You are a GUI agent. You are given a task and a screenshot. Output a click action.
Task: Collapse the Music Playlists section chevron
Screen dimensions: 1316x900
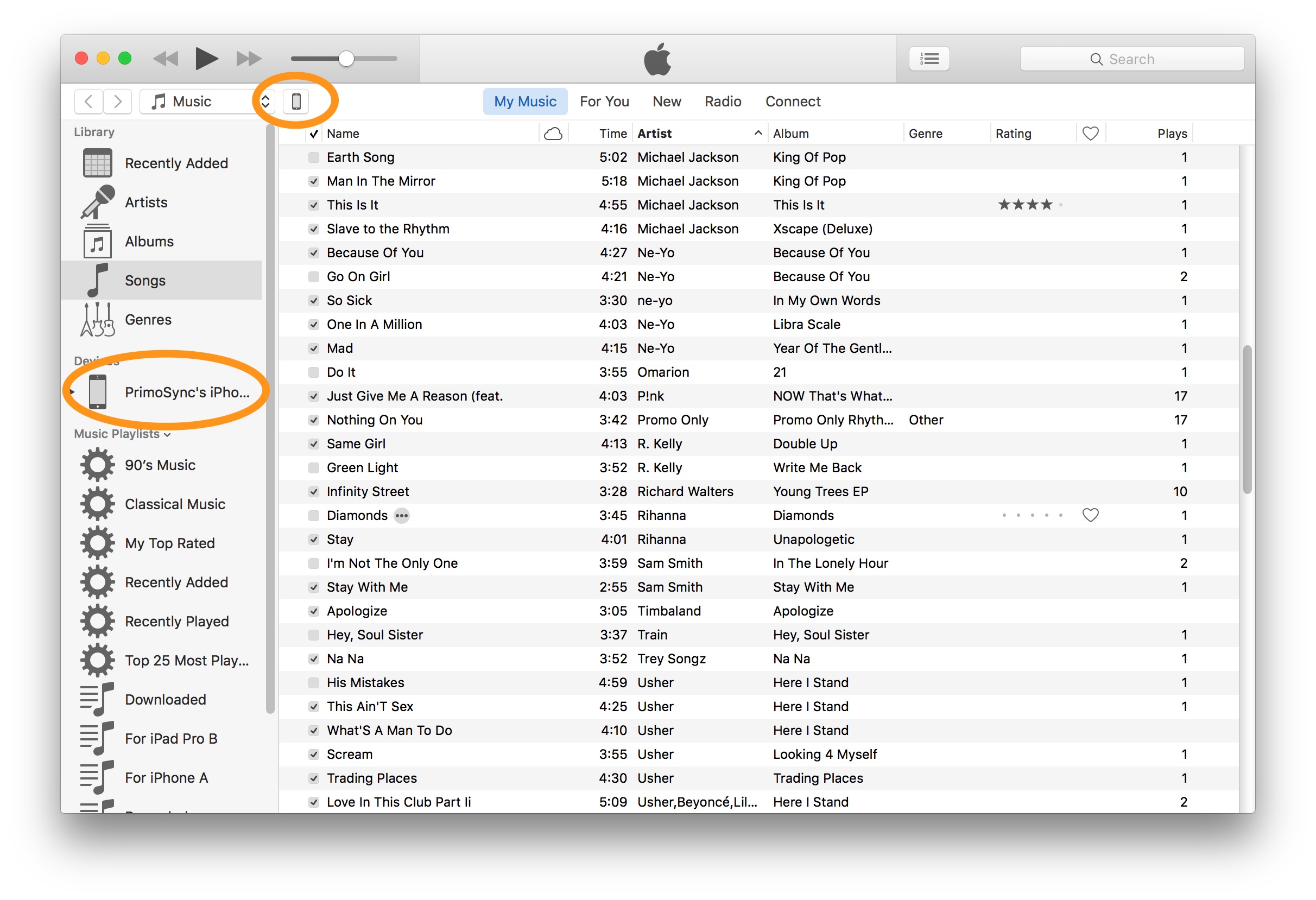[167, 435]
